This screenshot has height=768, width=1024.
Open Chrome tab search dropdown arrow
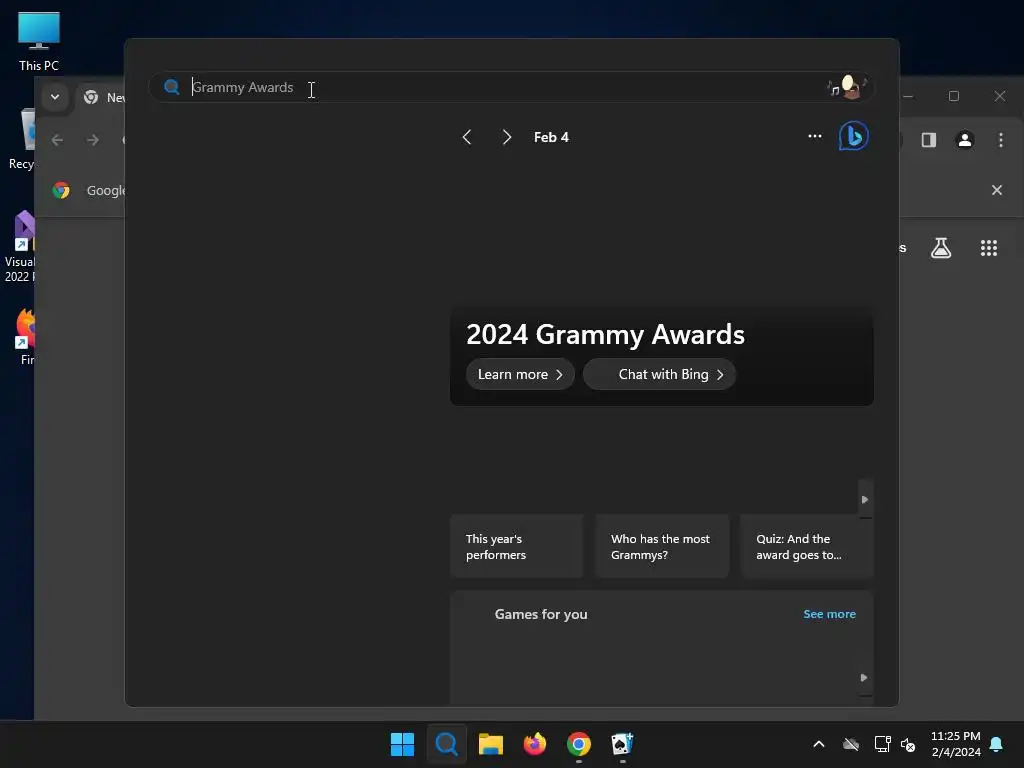coord(55,97)
